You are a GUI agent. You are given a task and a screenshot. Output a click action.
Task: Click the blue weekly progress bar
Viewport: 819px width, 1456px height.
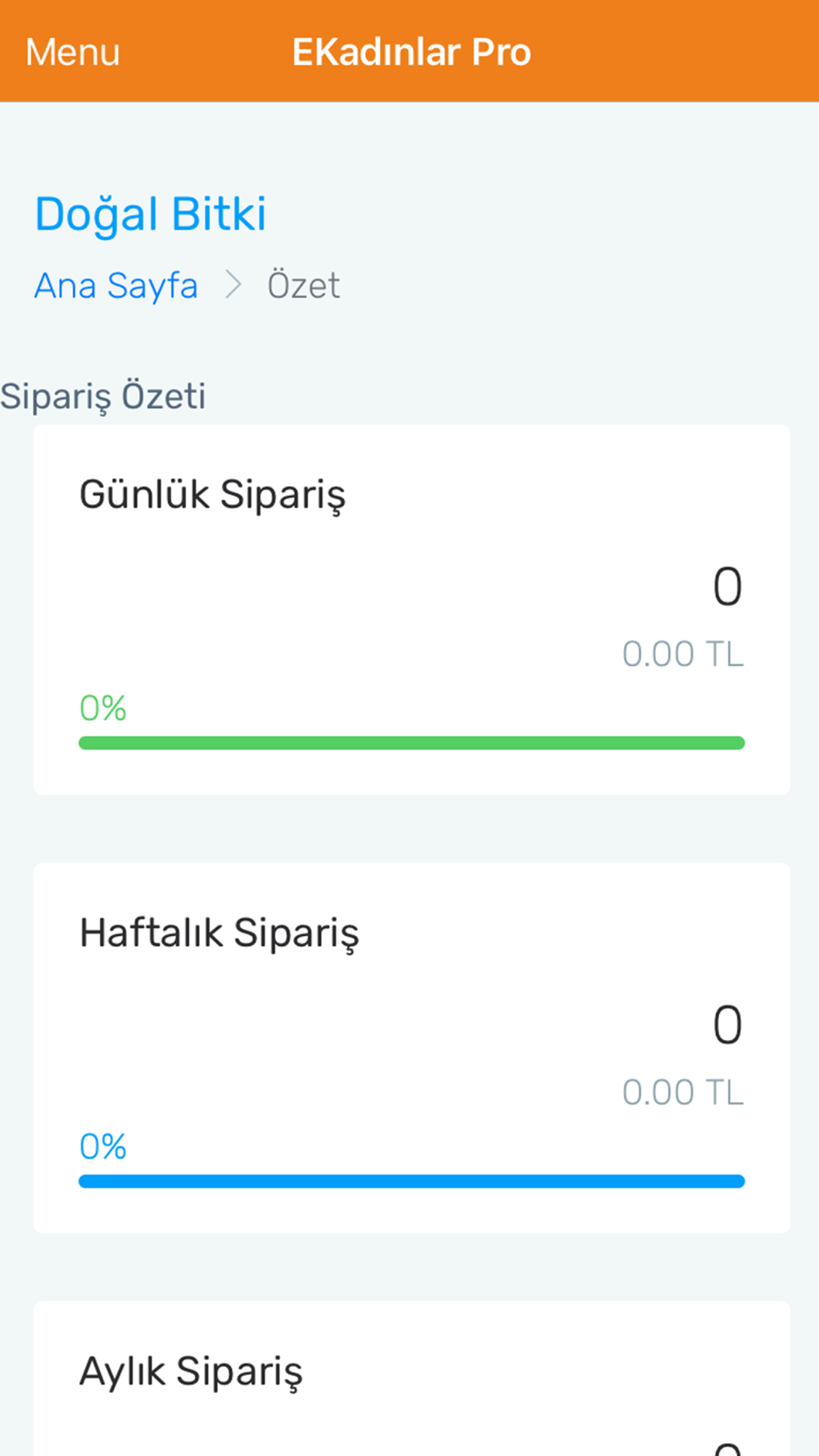click(411, 1181)
